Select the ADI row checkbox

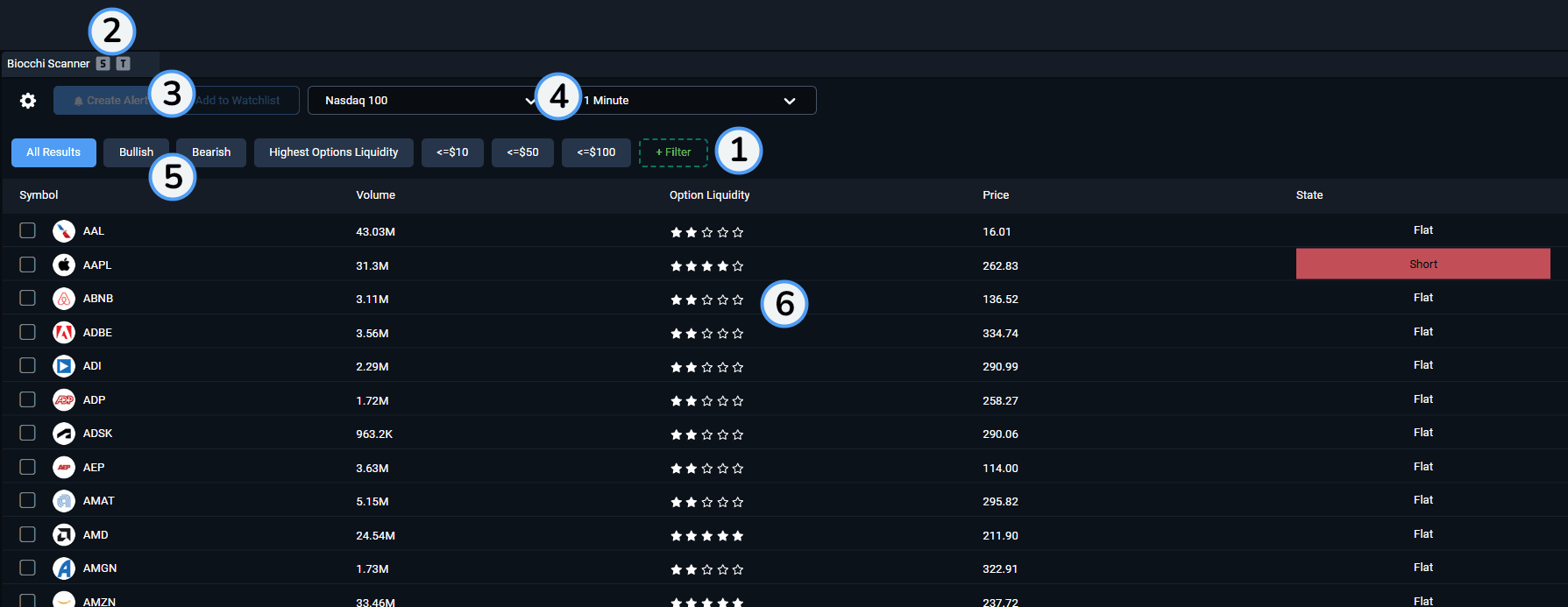[x=28, y=365]
